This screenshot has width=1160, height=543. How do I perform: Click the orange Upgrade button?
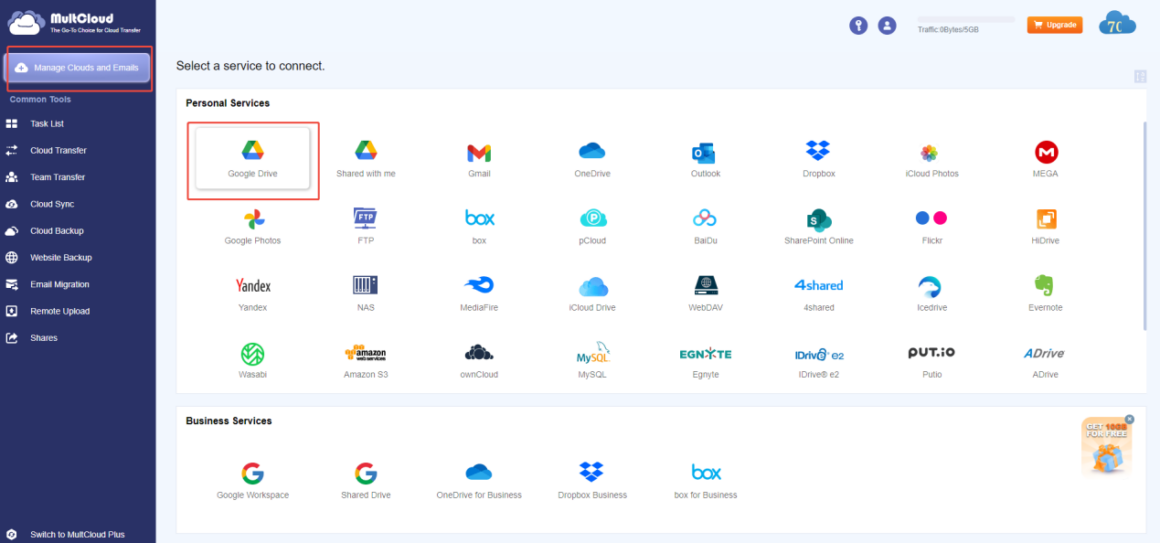1054,25
